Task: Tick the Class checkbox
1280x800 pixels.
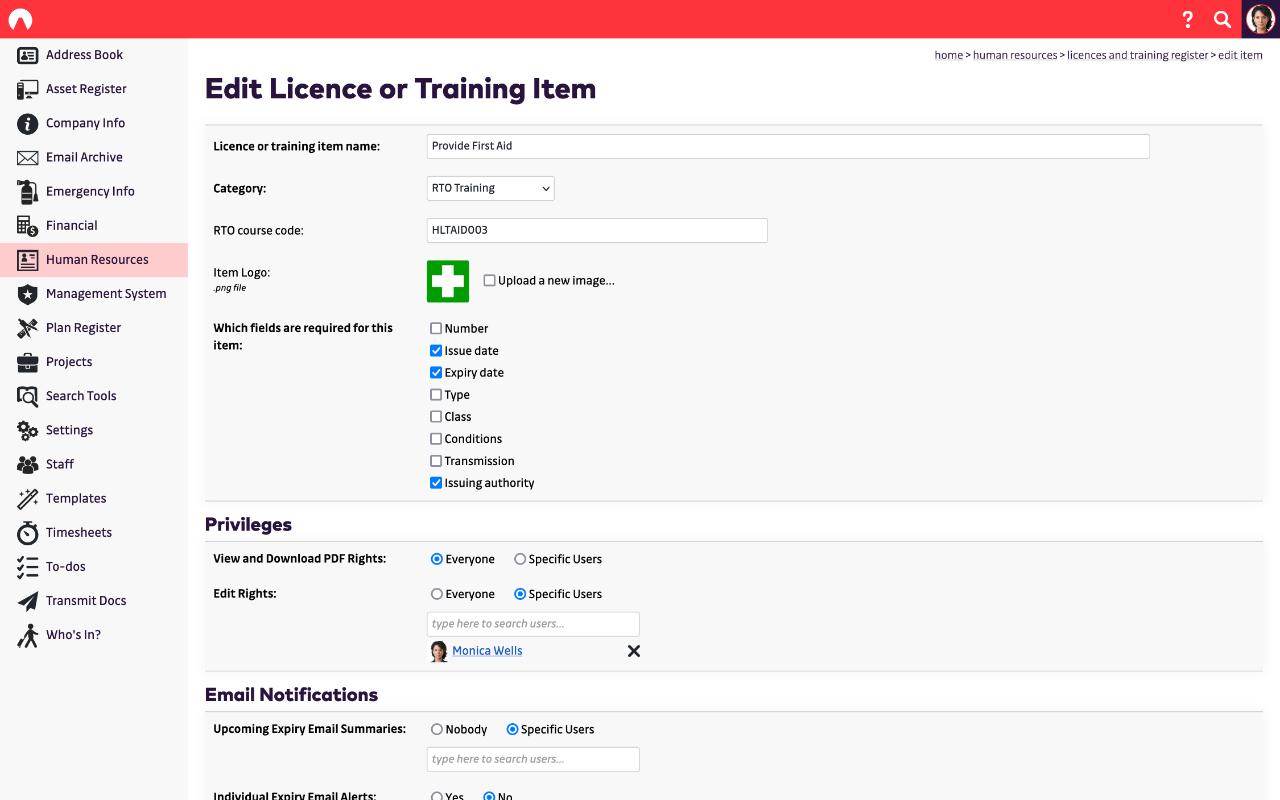Action: tap(436, 416)
